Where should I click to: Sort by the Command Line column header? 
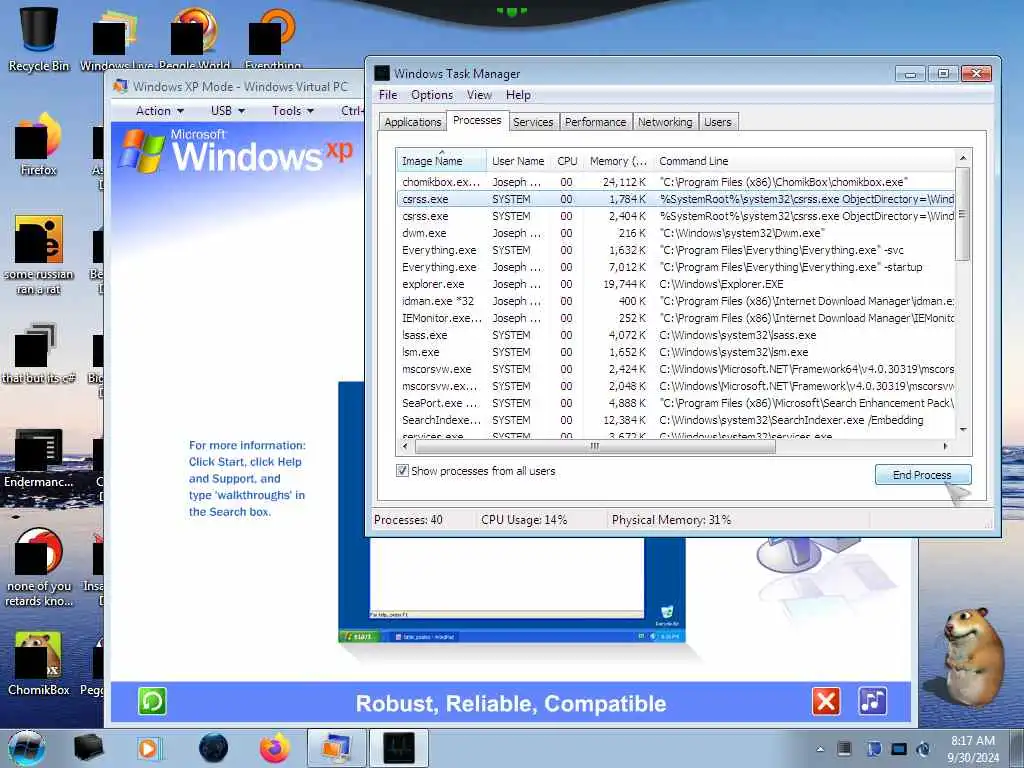pos(803,161)
